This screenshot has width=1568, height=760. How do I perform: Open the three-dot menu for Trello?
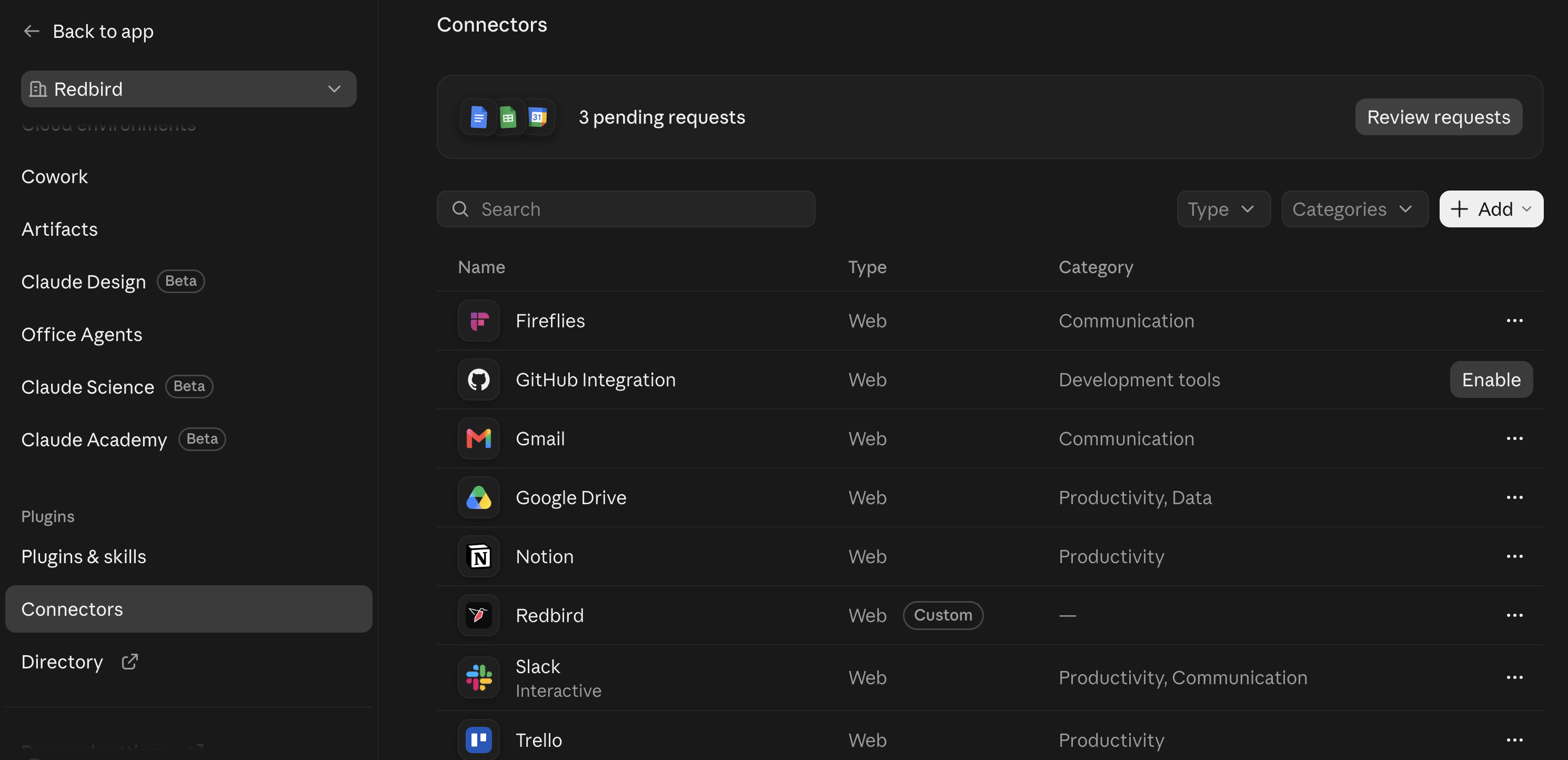1514,740
